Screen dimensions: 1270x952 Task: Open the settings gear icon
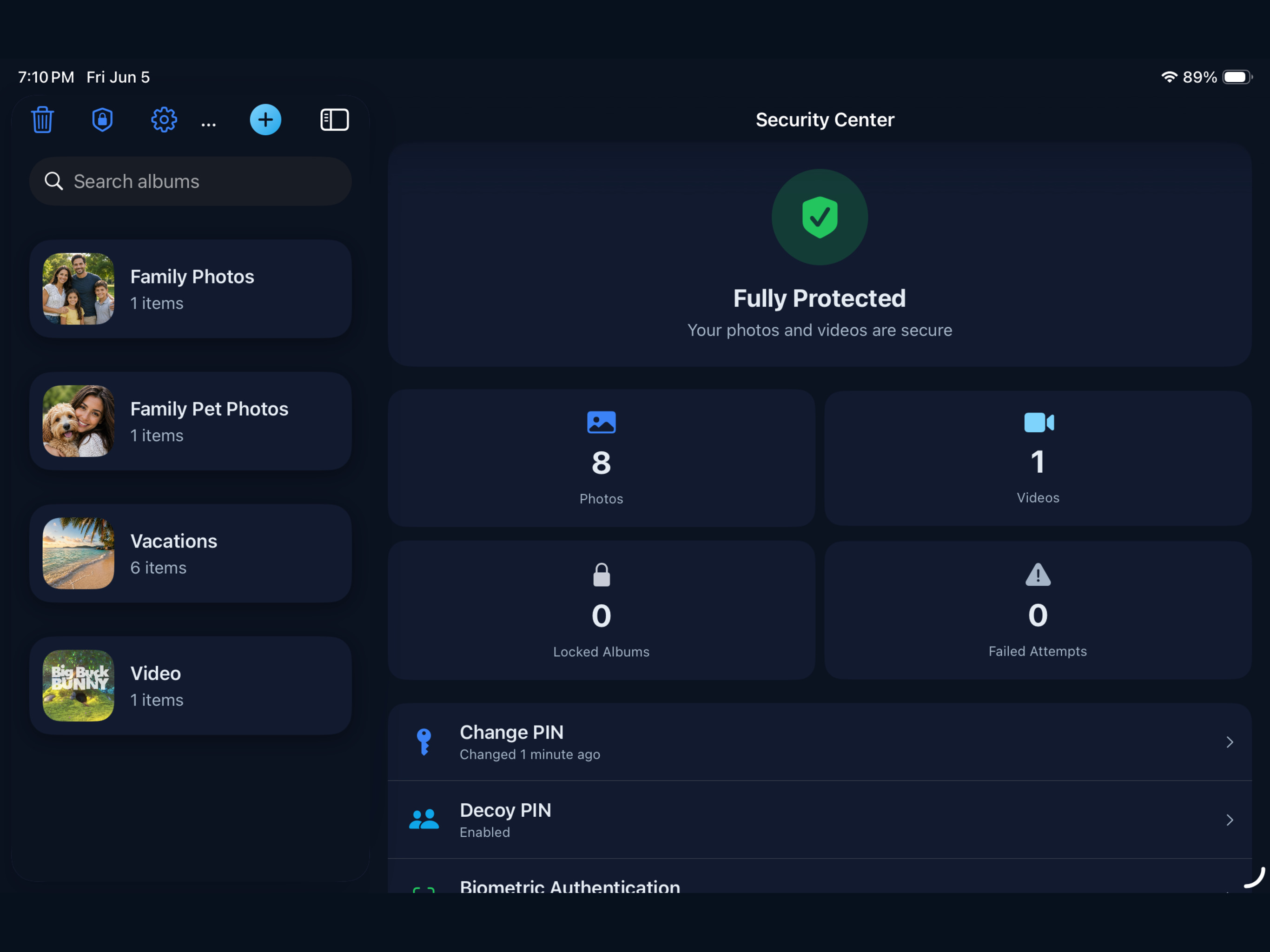164,119
